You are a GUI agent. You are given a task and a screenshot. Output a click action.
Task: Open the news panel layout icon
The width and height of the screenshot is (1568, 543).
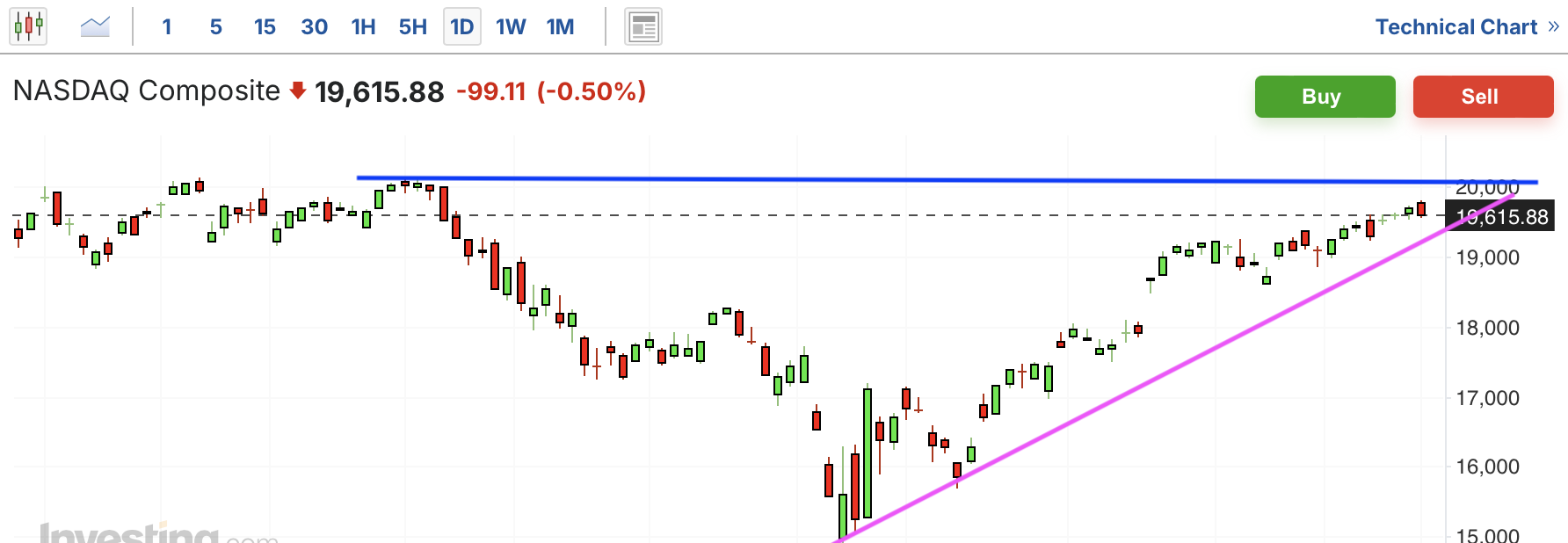point(643,26)
